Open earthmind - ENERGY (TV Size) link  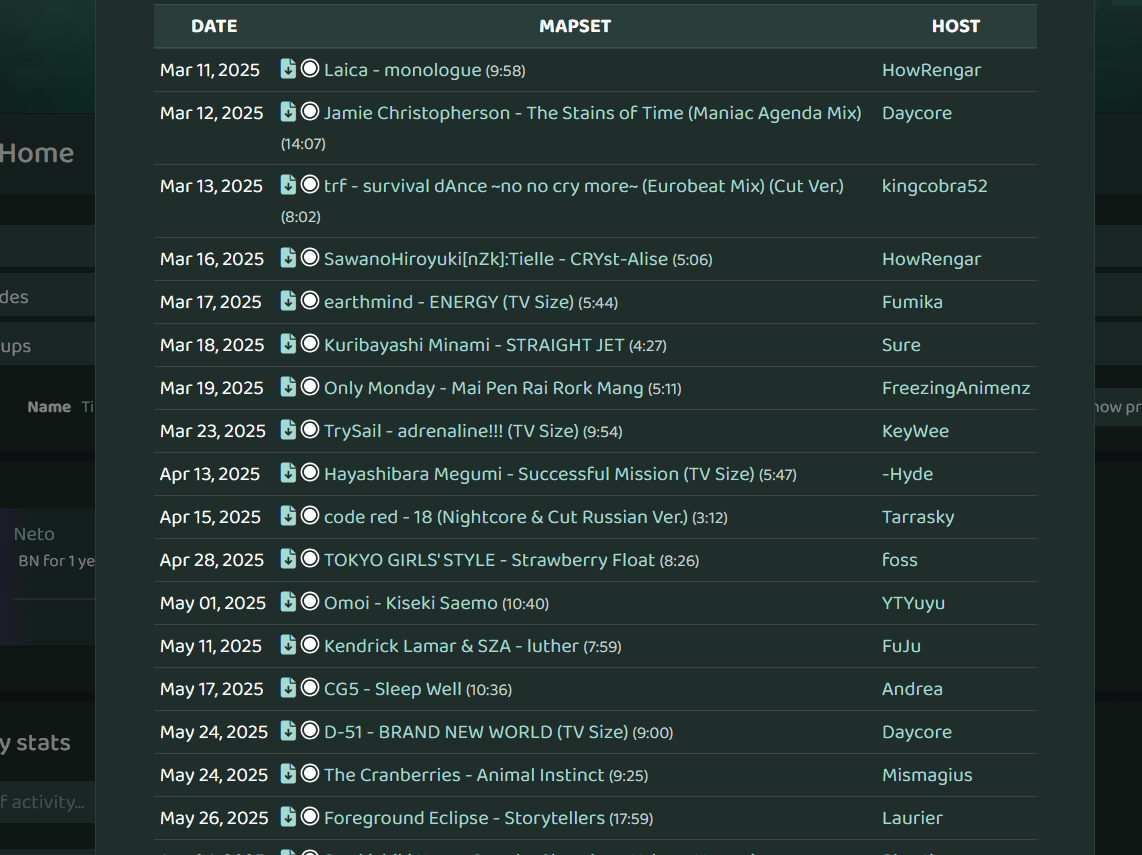point(449,302)
